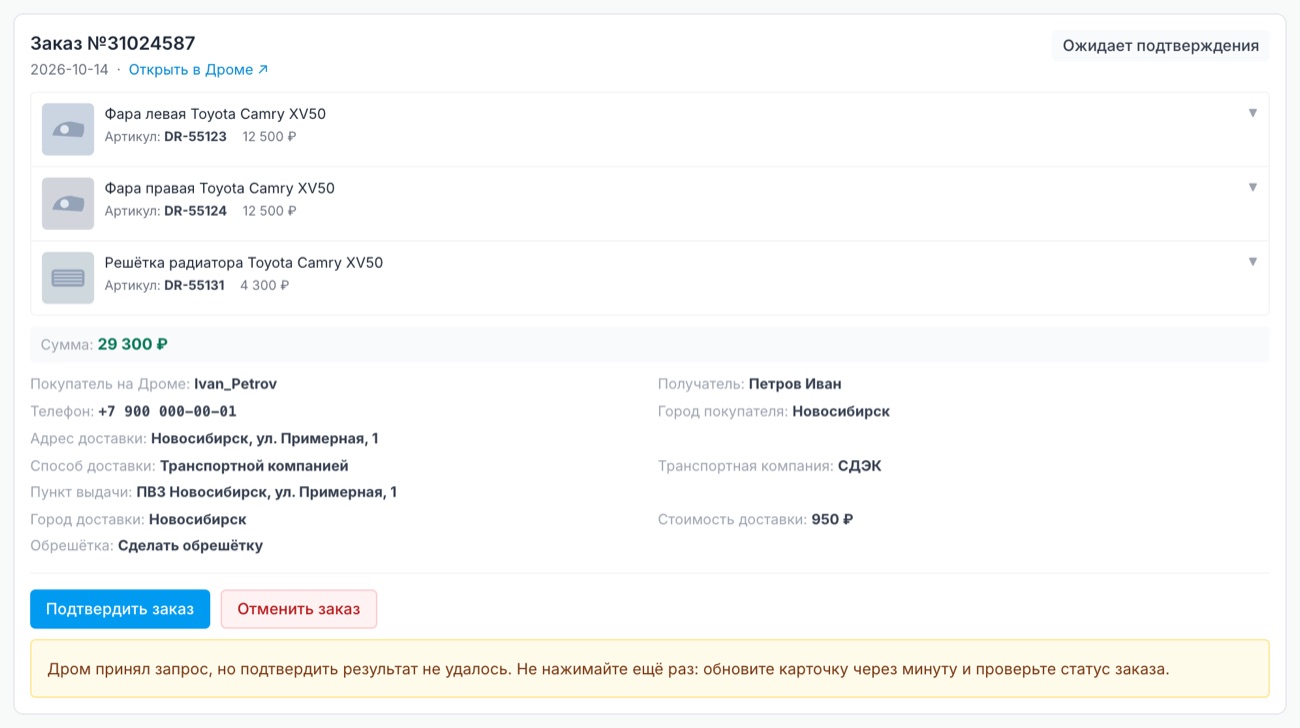Click the Город доставки value Новосибирск
The height and width of the screenshot is (728, 1300).
[x=198, y=520]
